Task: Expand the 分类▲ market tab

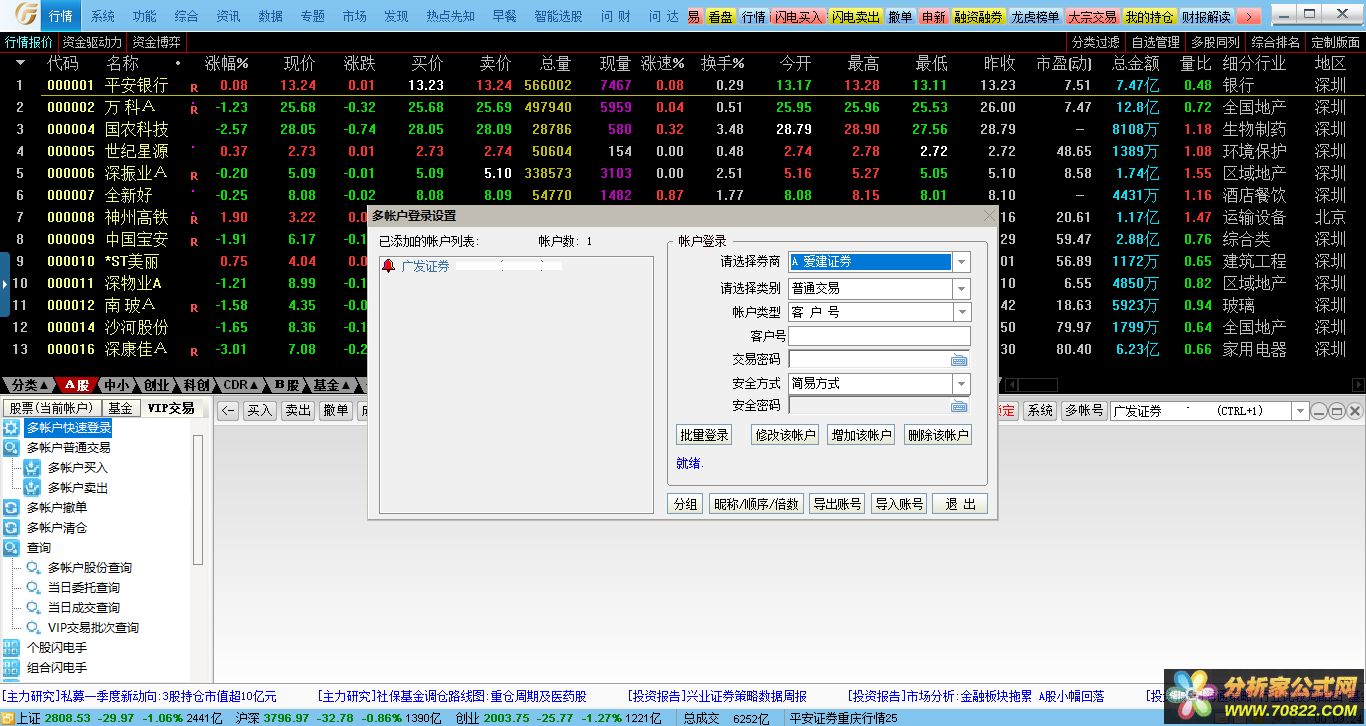Action: click(x=30, y=385)
